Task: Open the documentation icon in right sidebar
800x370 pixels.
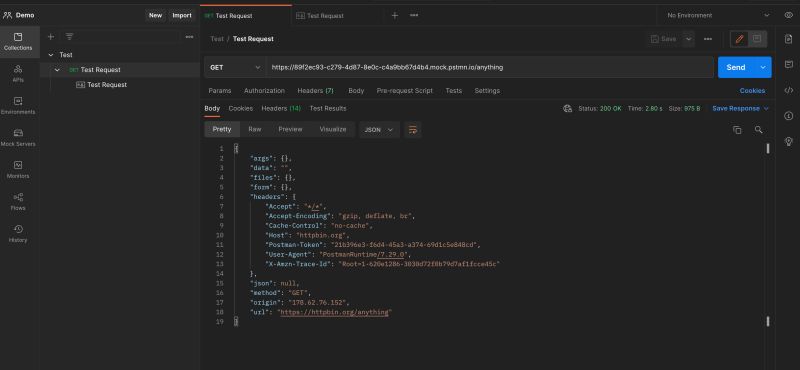Action: coord(788,39)
